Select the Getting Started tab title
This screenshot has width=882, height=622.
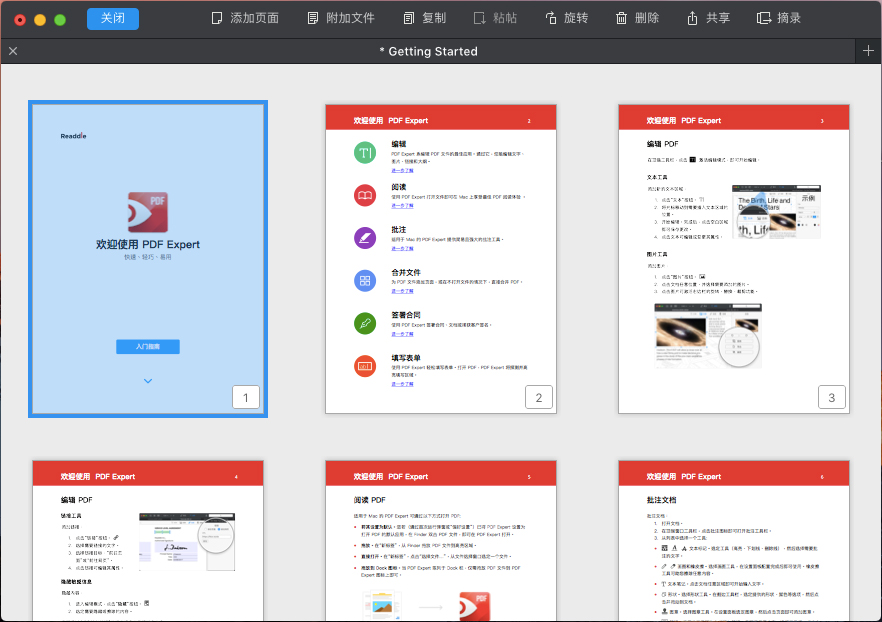429,51
